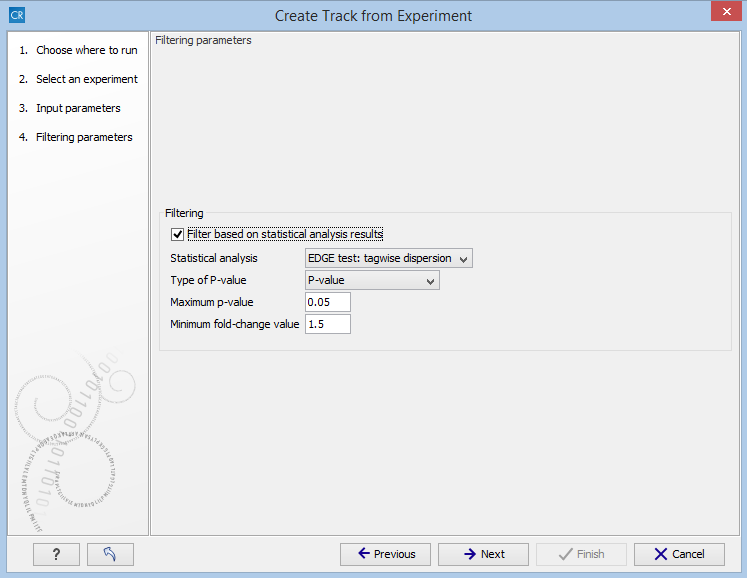Click into the Minimum fold-change value field
This screenshot has width=747, height=578.
(327, 324)
